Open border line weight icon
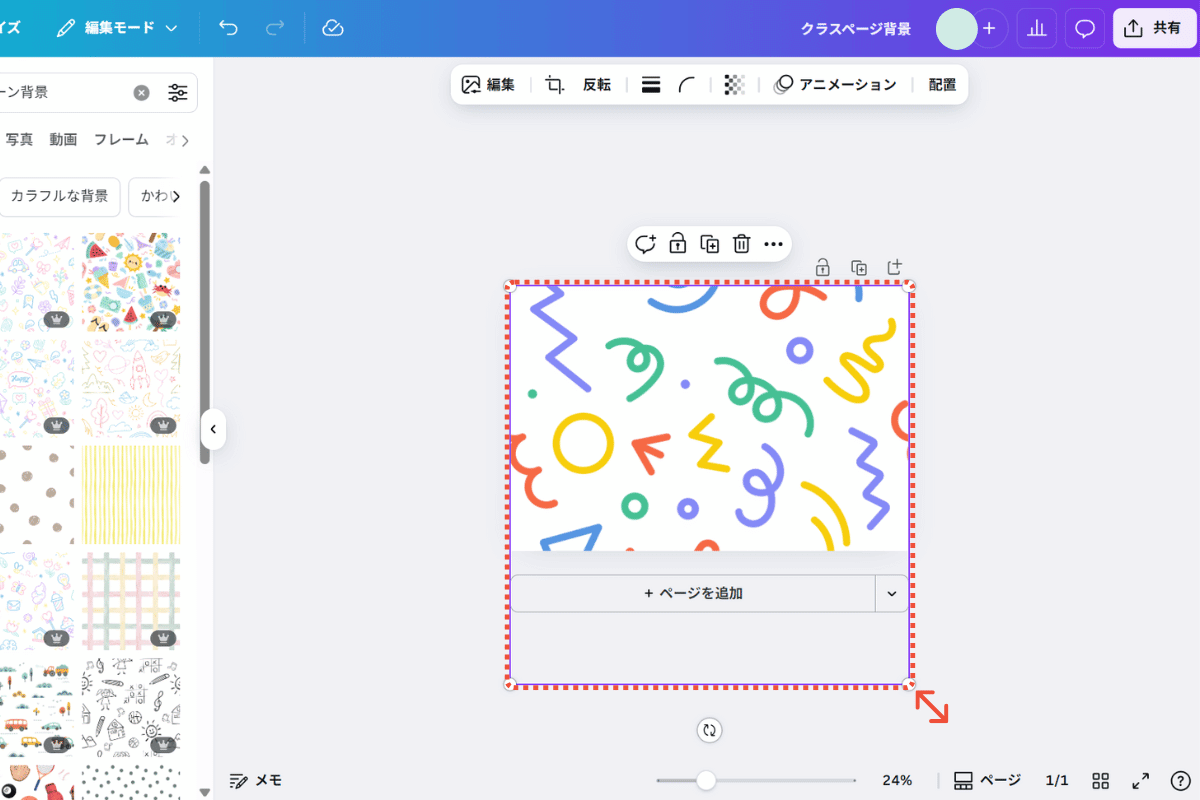Screen dimensions: 1200x800 651,85
